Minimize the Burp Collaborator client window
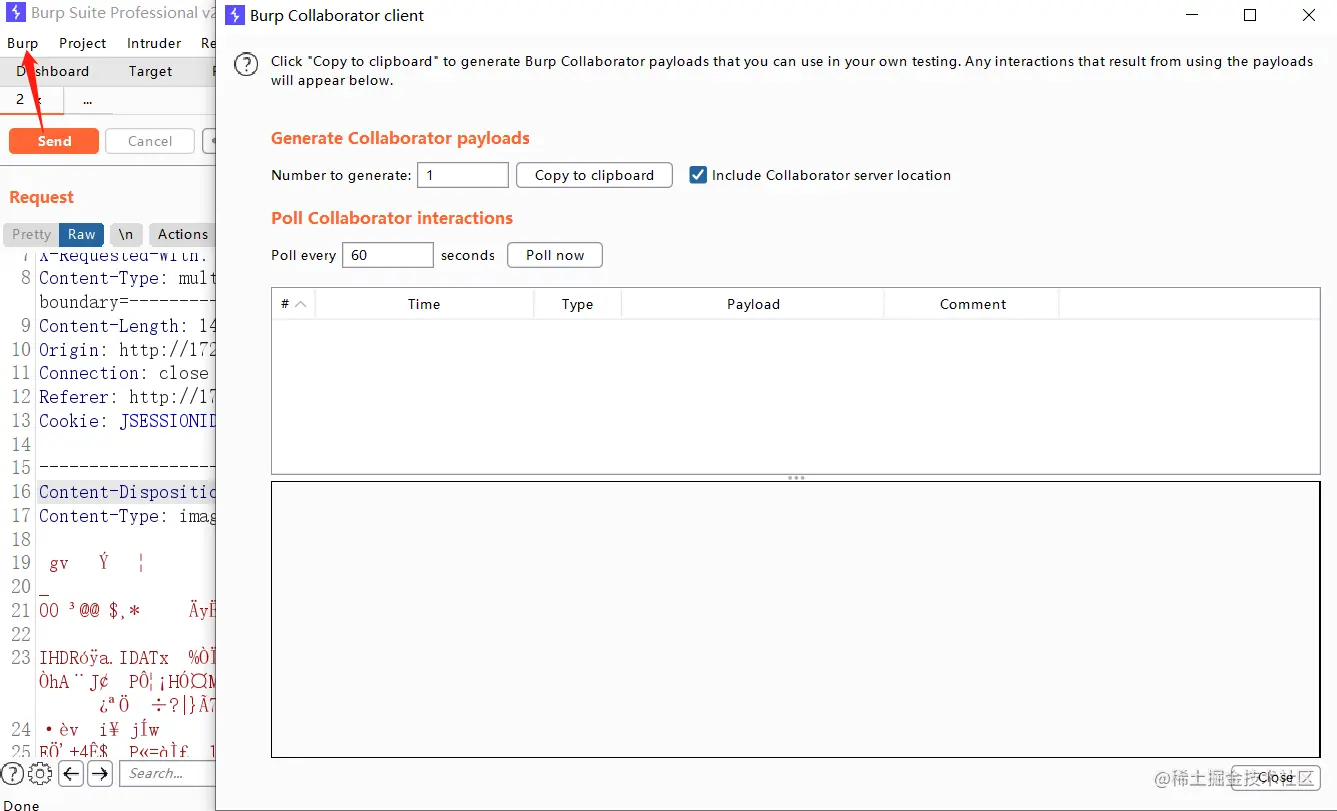Screen dimensions: 1337x811 (x=1191, y=15)
